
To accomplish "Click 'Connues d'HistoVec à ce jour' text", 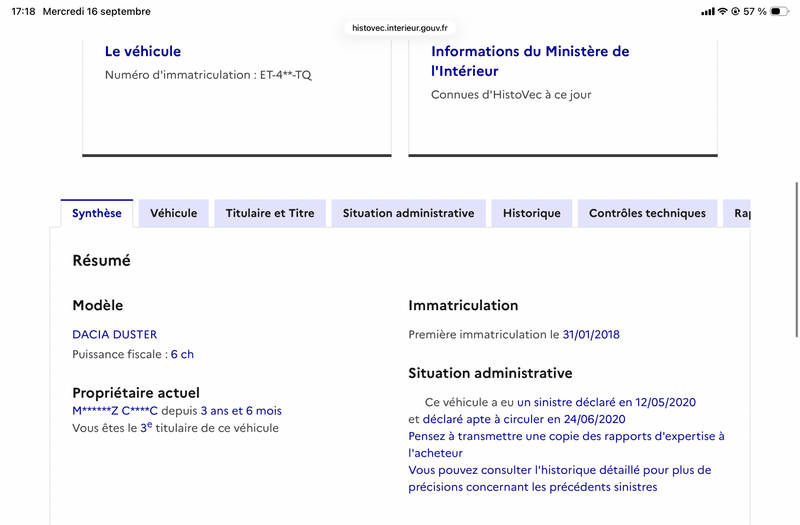I will click(511, 95).
